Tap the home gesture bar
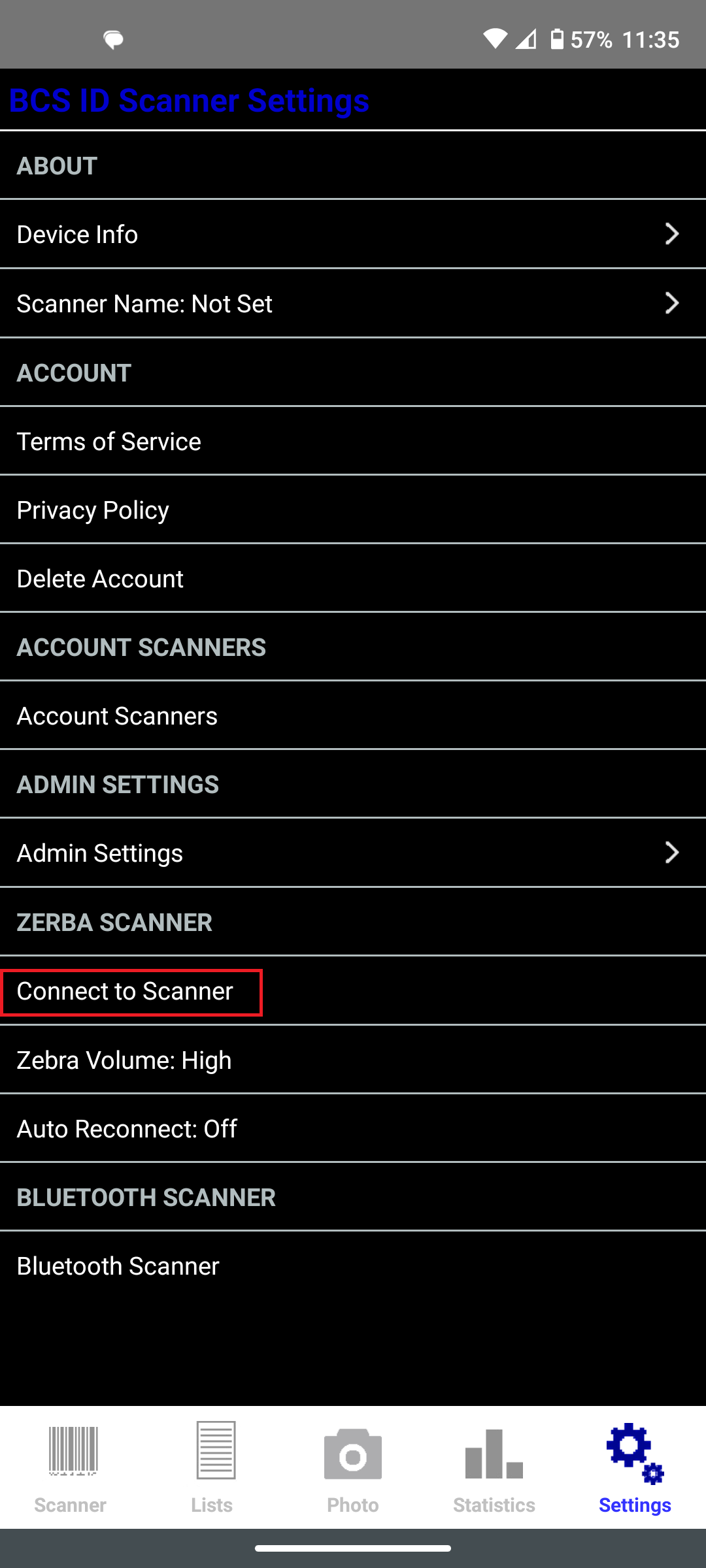 click(x=353, y=1548)
